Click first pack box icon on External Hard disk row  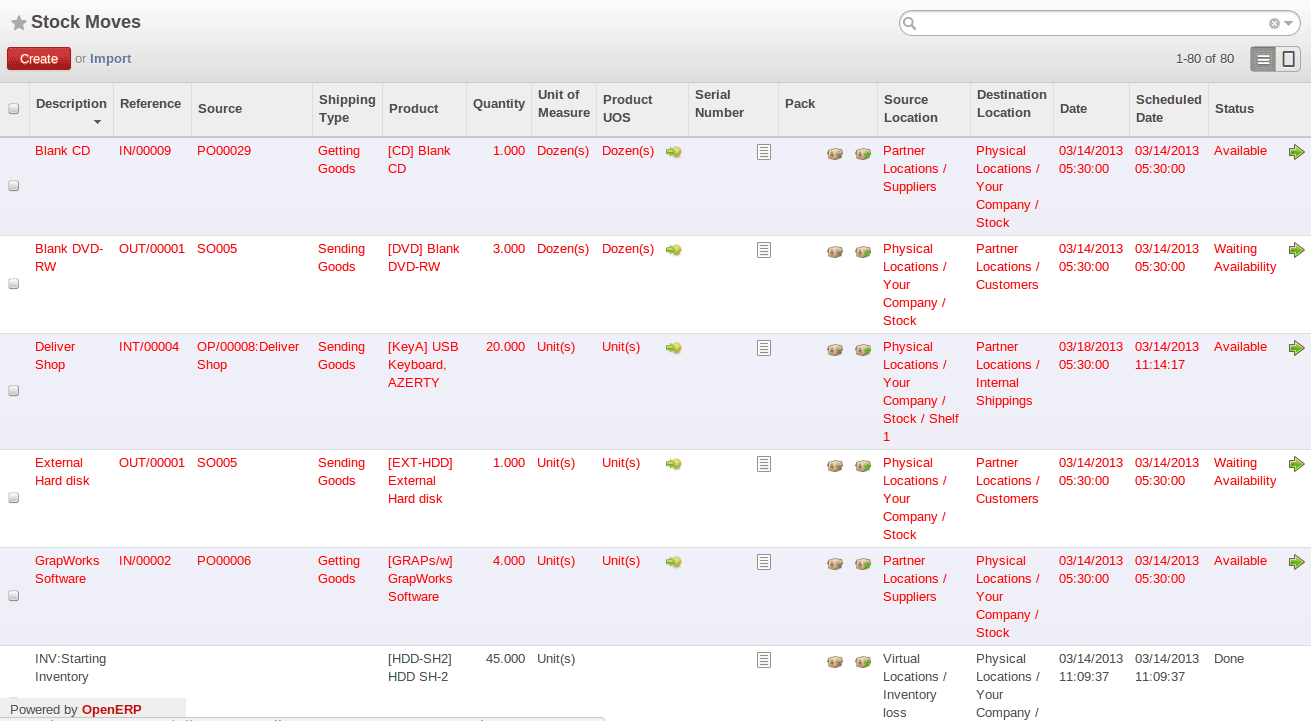click(835, 465)
